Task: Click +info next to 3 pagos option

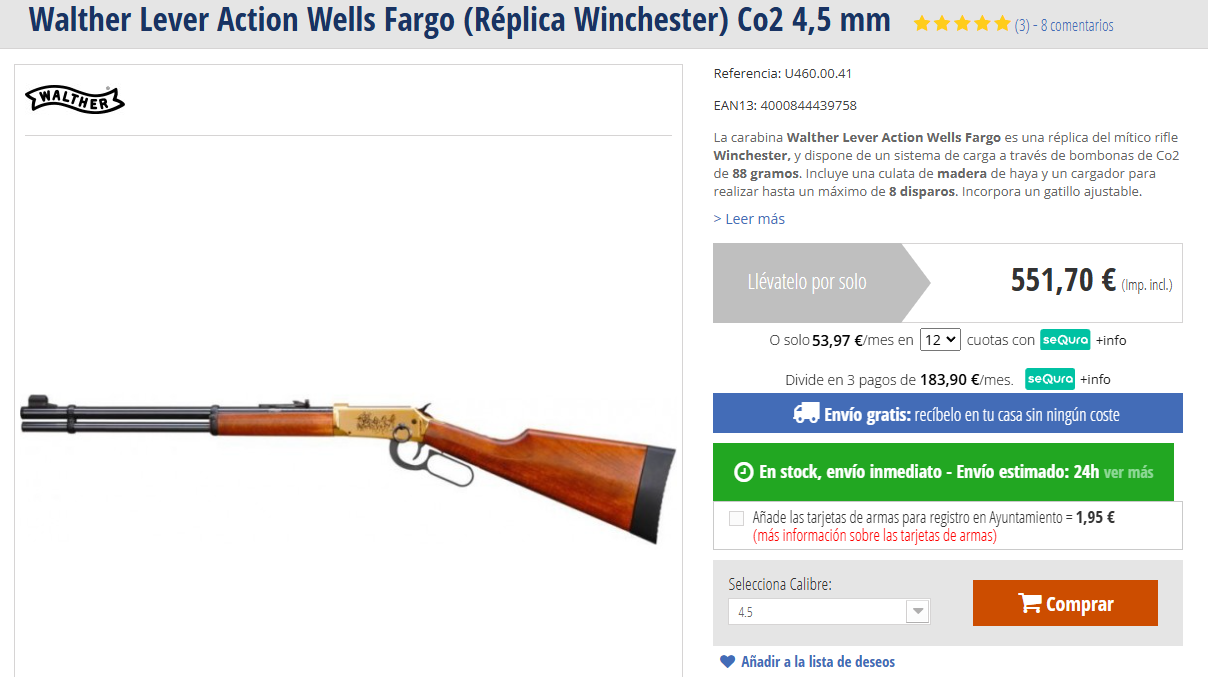Action: pos(1095,379)
